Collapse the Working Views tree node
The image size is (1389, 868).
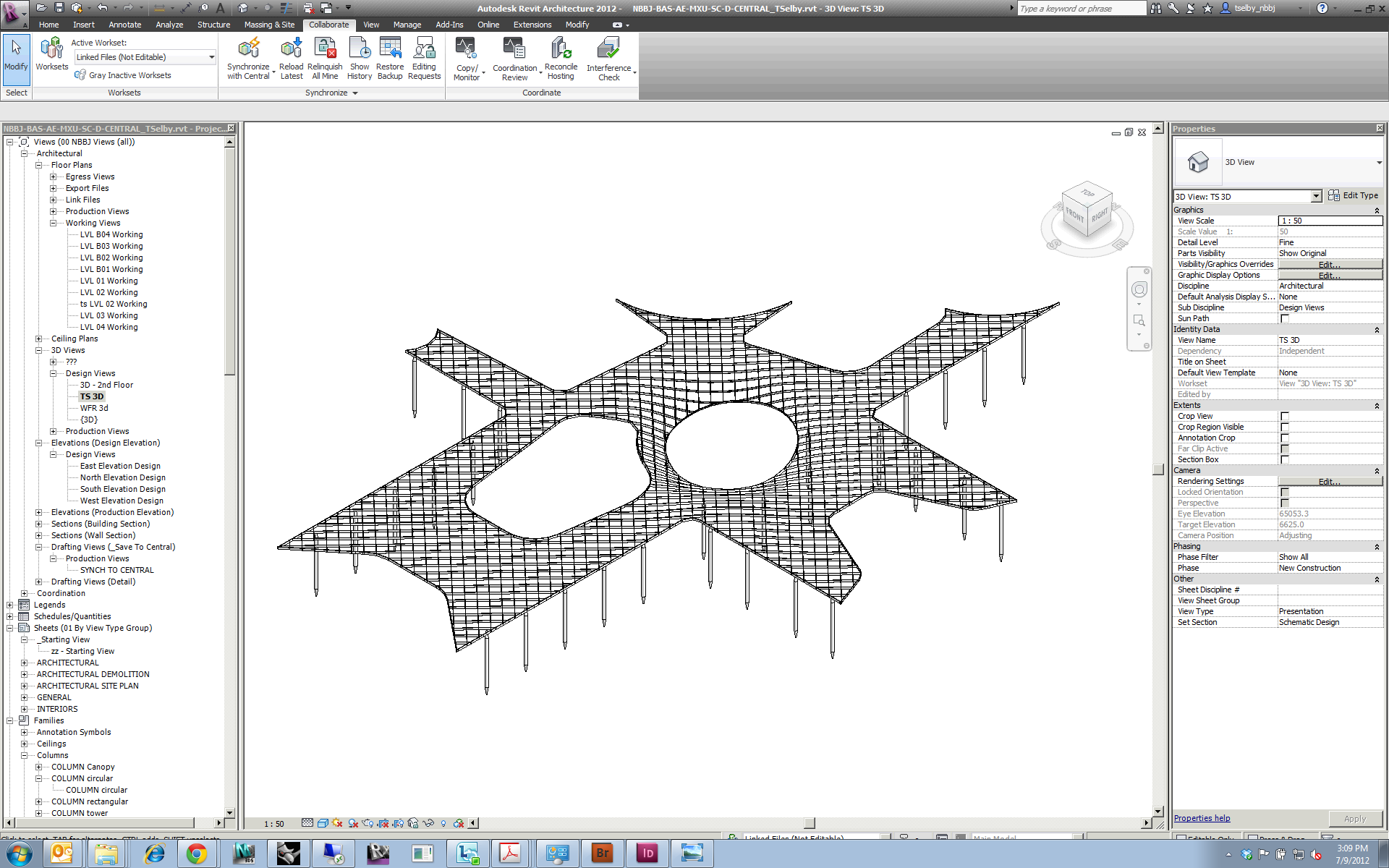(x=54, y=223)
